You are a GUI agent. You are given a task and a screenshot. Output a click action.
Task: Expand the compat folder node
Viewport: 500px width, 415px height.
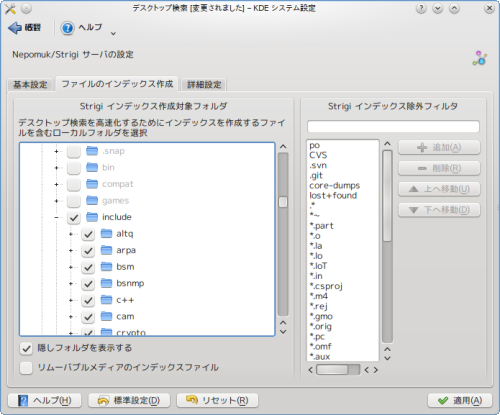pyautogui.click(x=56, y=184)
